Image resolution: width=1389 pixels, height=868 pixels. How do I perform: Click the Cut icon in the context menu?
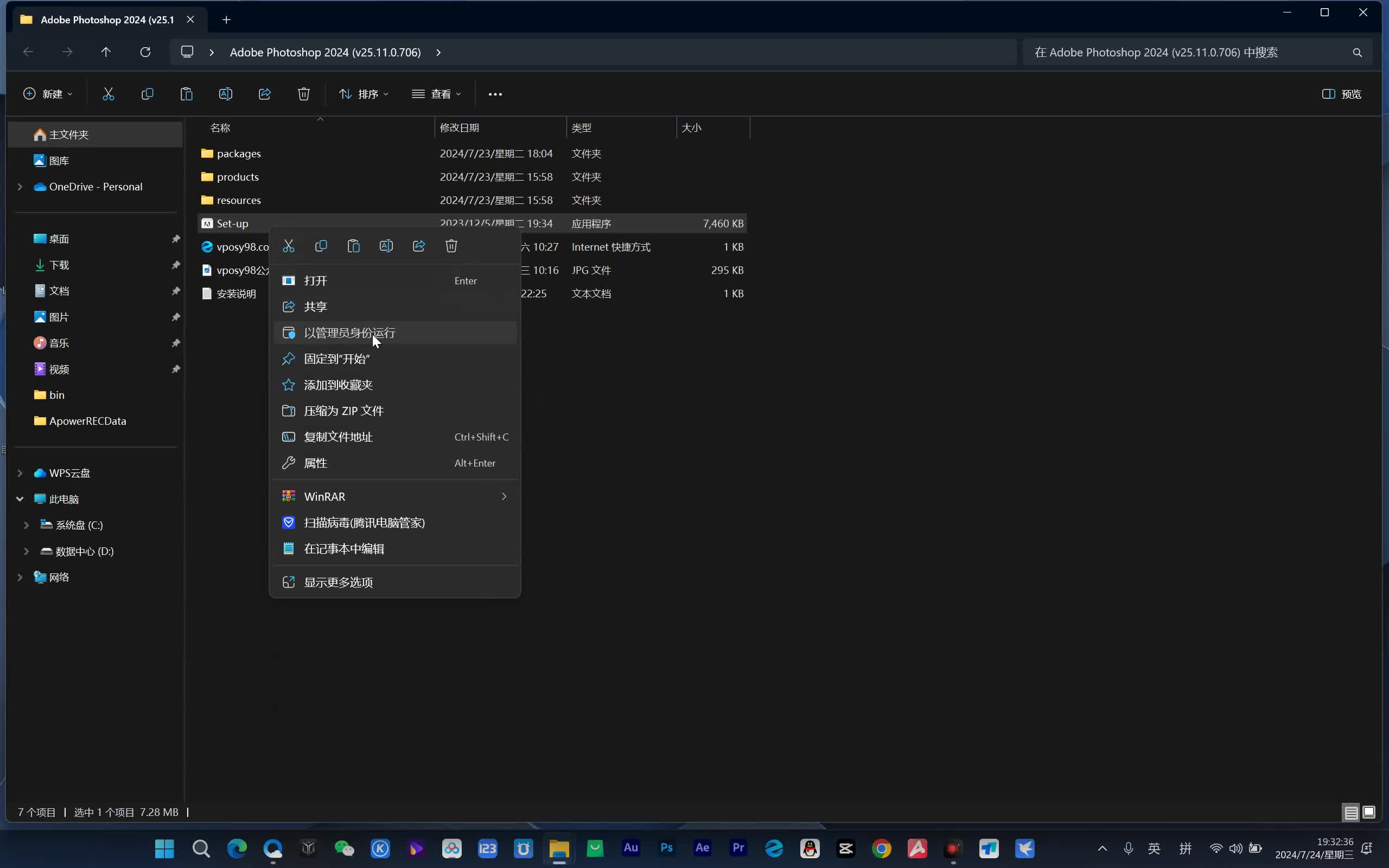pyautogui.click(x=289, y=246)
